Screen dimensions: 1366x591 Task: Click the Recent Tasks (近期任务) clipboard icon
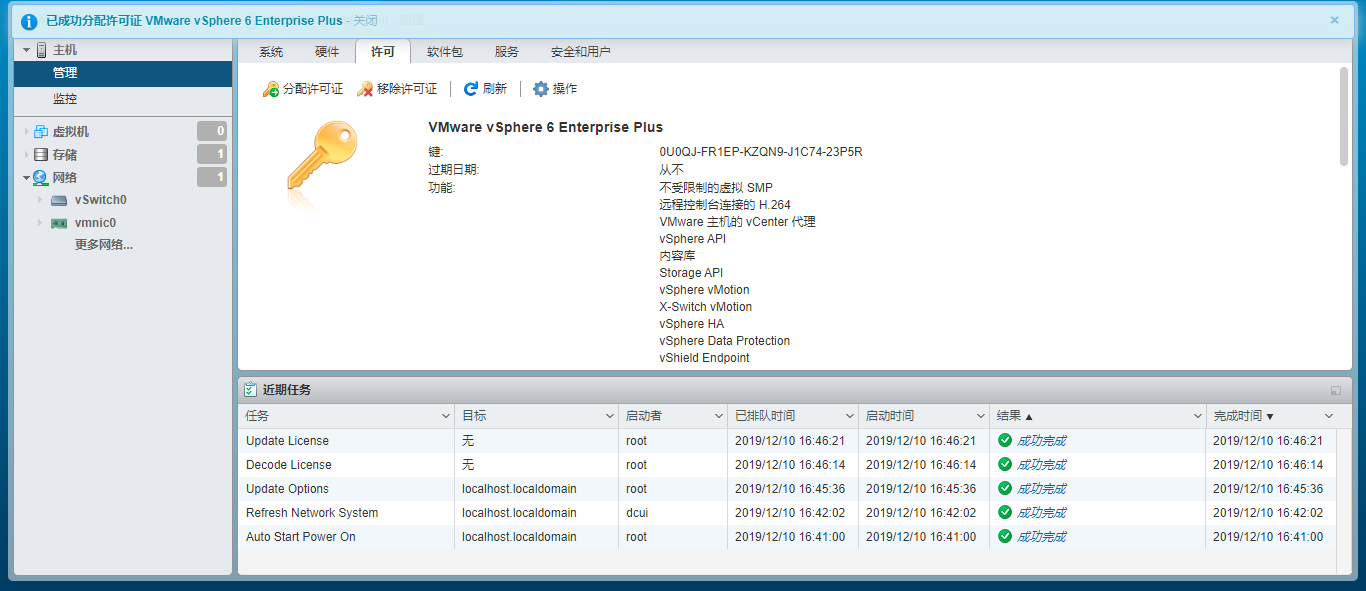[x=251, y=390]
